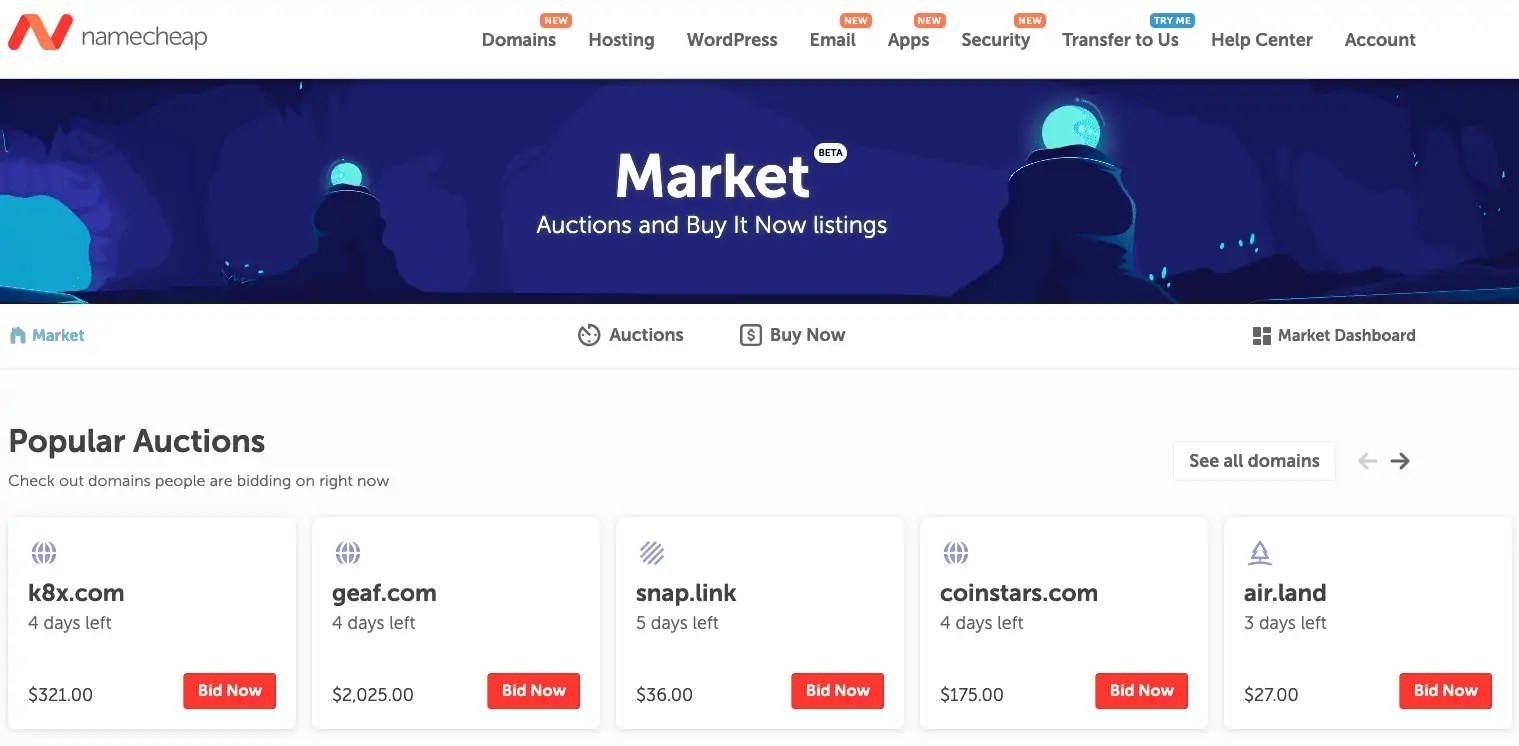Click the right arrow to browse more auctions
The image size is (1519, 746).
coord(1400,461)
